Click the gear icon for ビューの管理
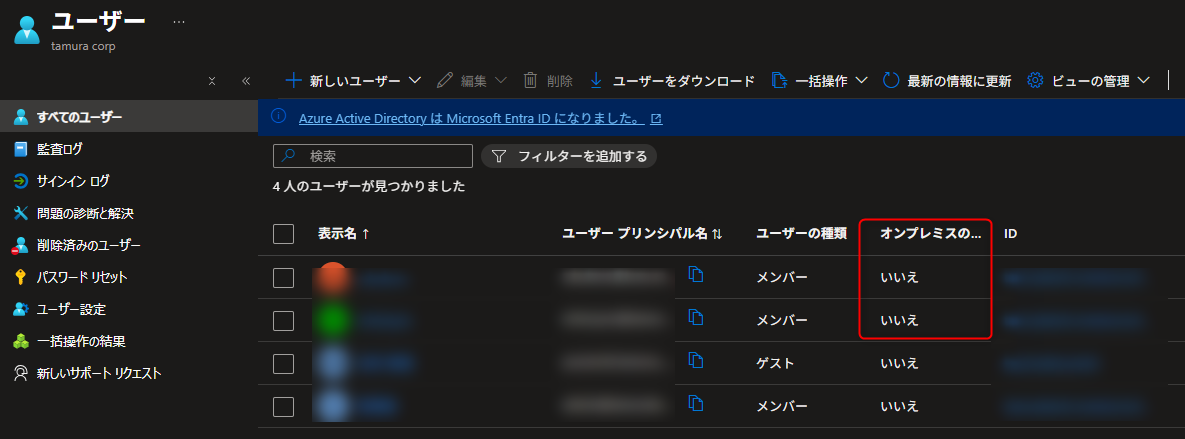1185x439 pixels. pyautogui.click(x=1035, y=81)
